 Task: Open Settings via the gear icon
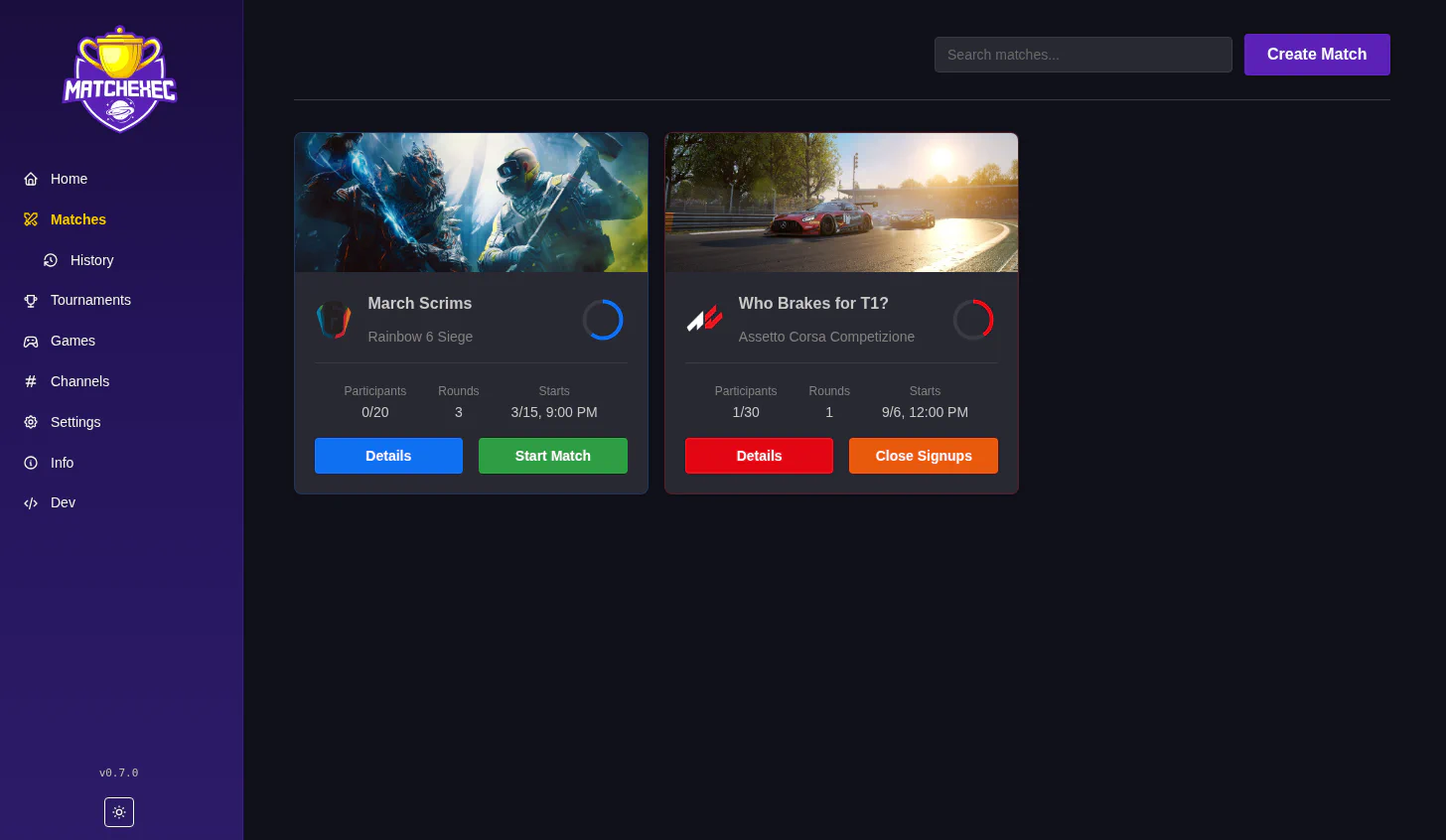tap(30, 422)
